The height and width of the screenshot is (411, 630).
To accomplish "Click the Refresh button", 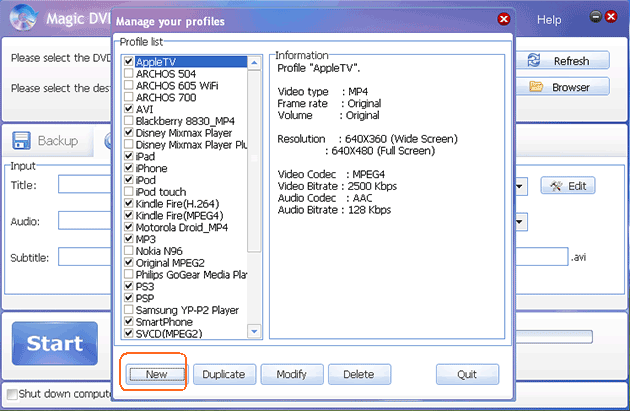I will (562, 61).
